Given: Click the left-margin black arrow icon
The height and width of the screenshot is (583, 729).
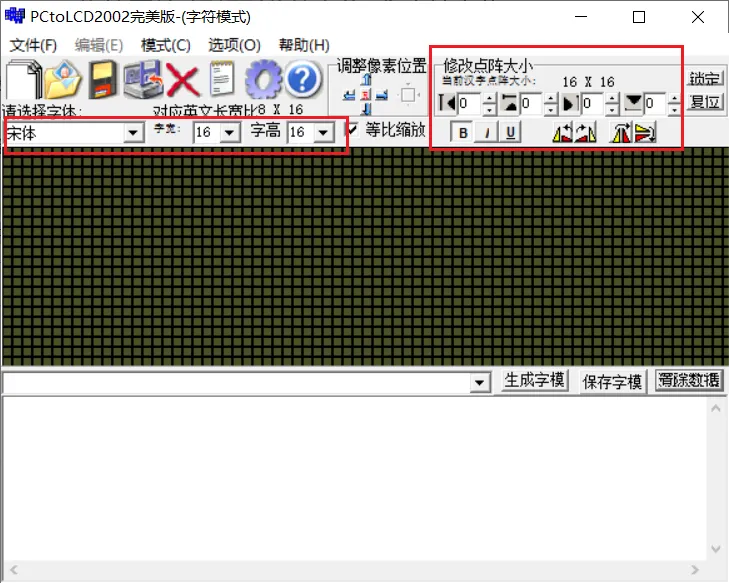Looking at the screenshot, I should [x=447, y=103].
